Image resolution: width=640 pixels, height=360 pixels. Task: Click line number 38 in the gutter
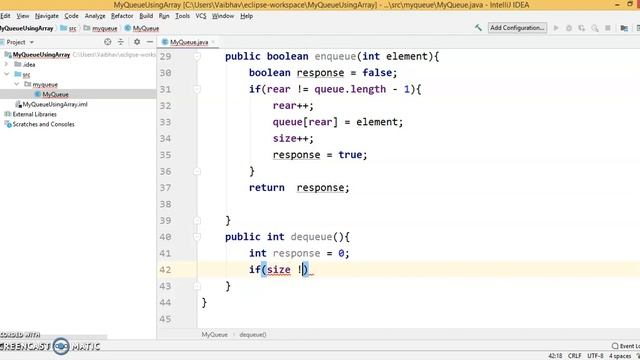165,204
